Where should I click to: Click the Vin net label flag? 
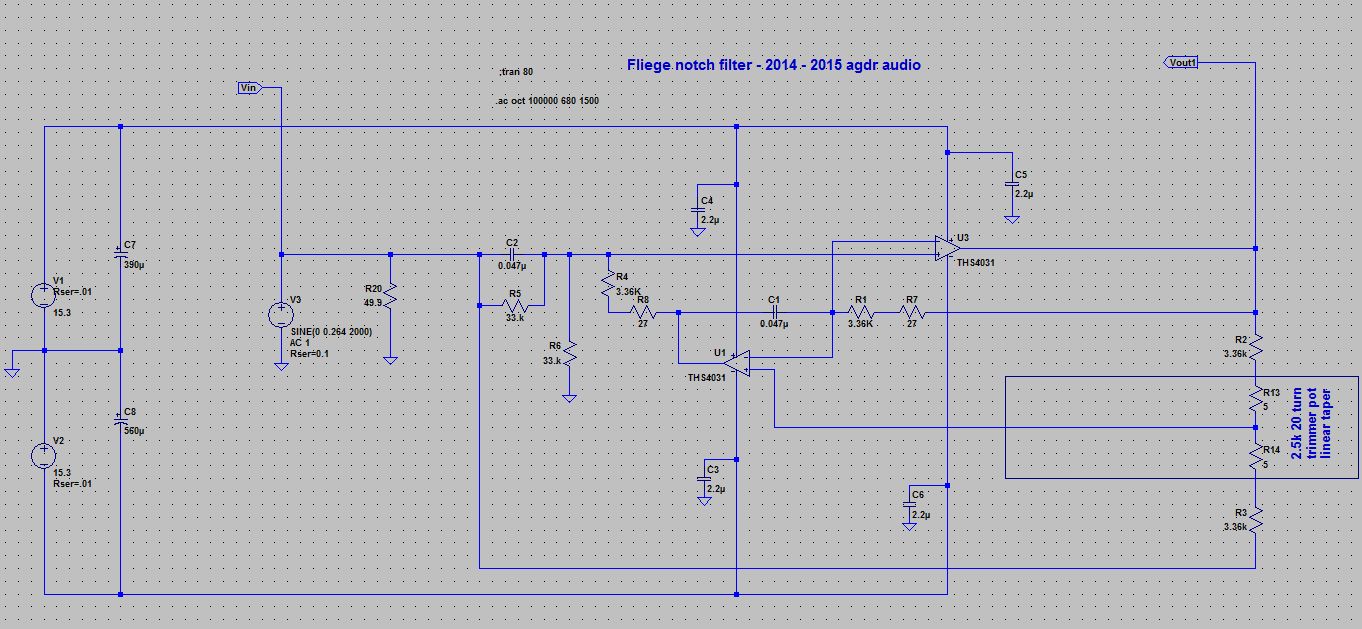(x=252, y=88)
